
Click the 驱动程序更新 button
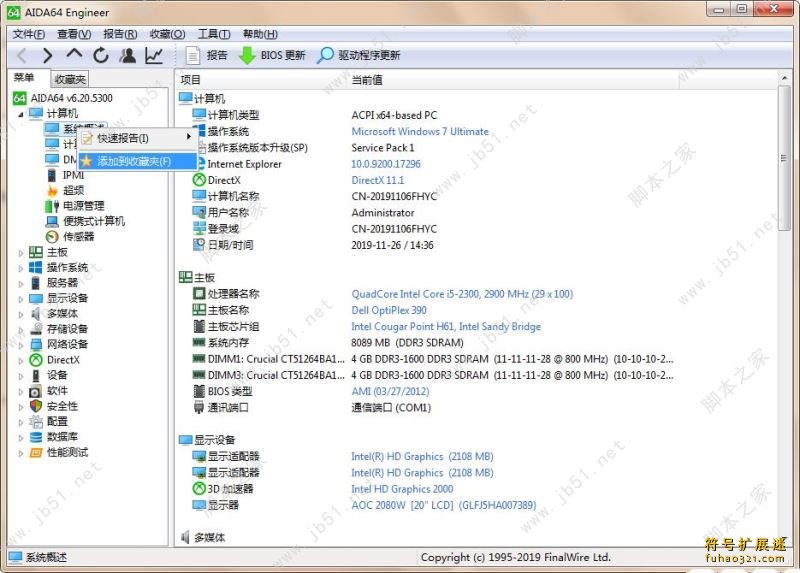click(359, 55)
